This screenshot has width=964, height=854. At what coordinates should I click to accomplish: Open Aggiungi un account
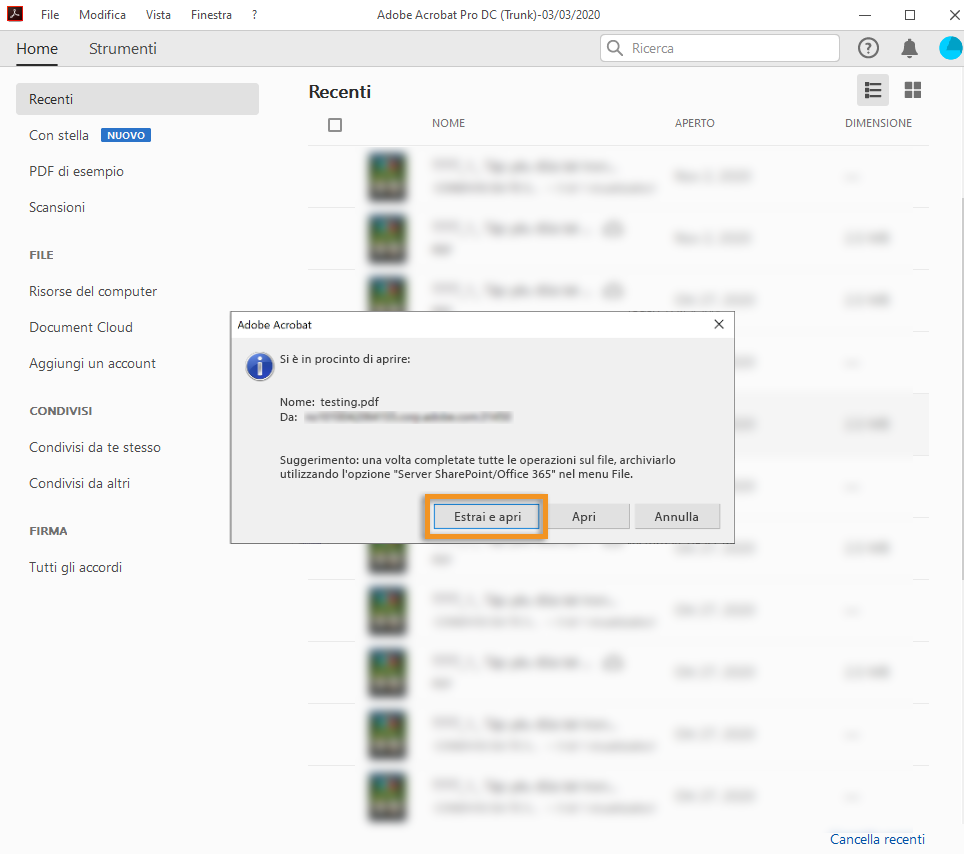91,363
